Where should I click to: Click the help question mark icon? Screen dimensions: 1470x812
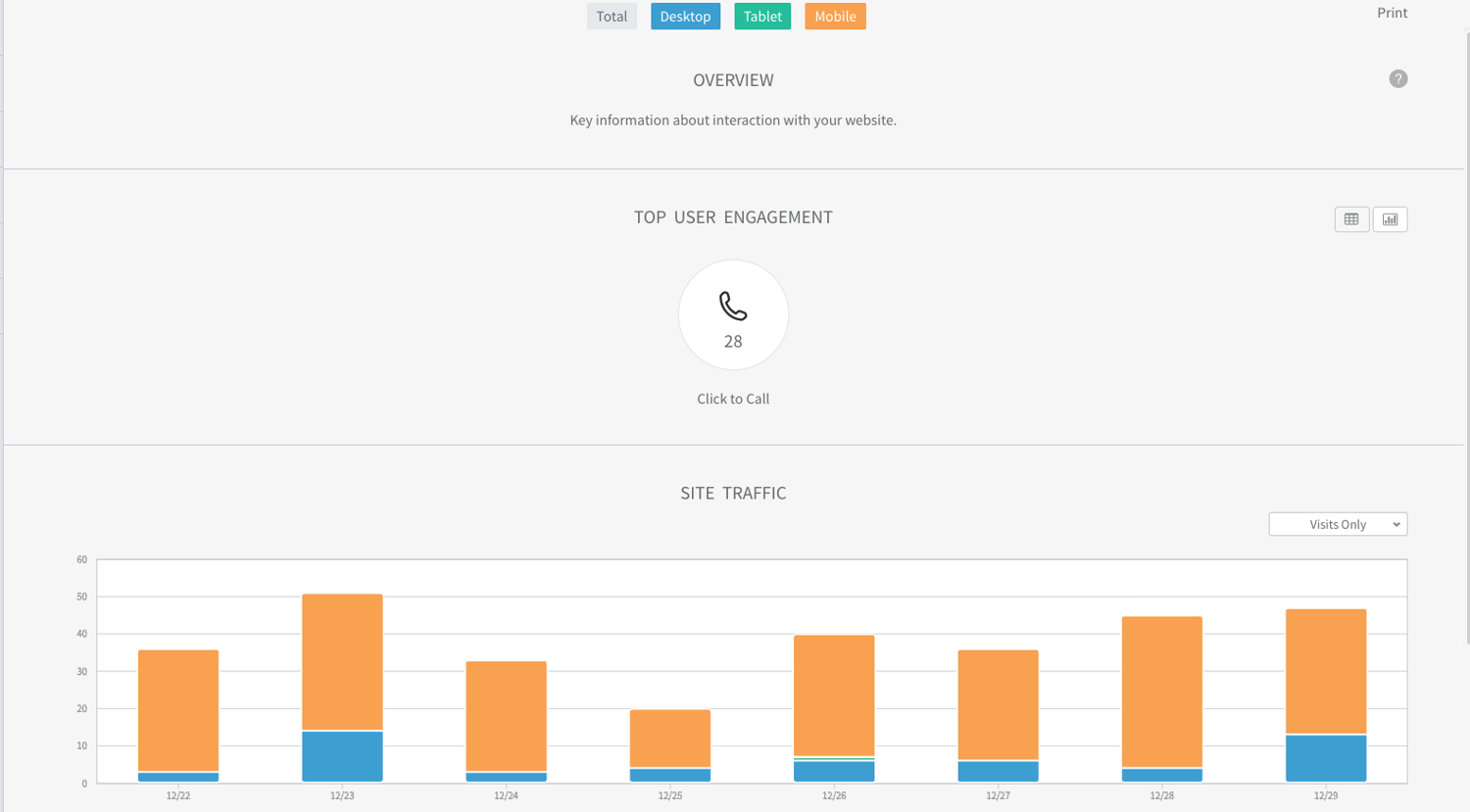1397,79
